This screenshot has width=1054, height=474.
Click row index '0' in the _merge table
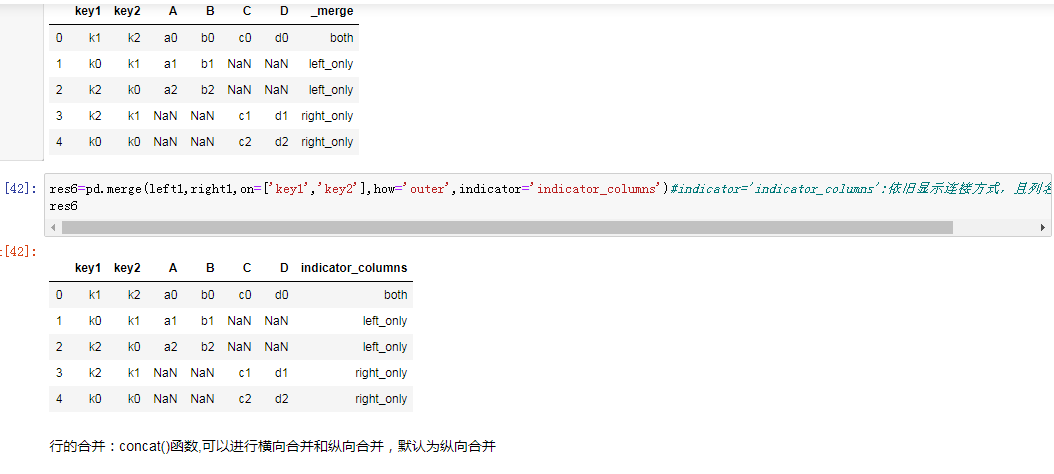[59, 38]
